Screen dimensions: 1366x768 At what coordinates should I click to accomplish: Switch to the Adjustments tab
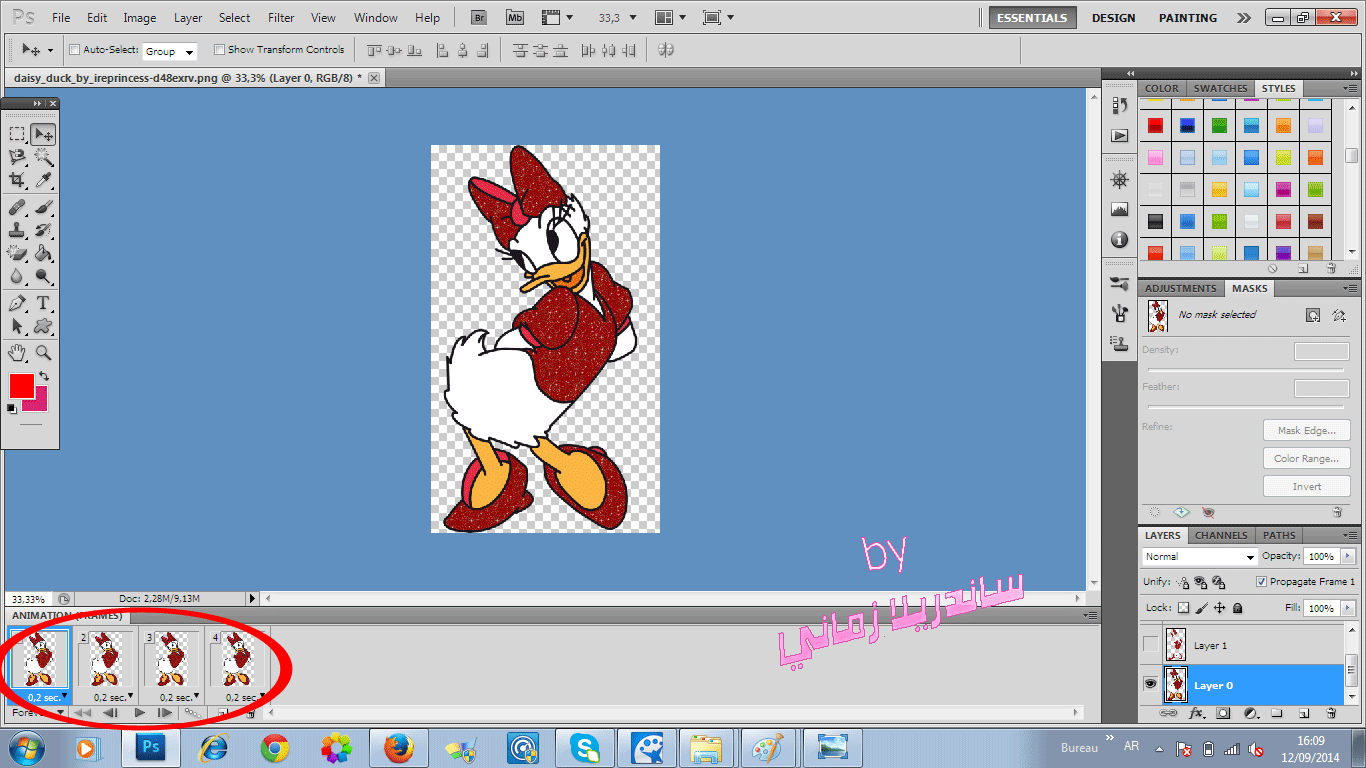point(1181,289)
